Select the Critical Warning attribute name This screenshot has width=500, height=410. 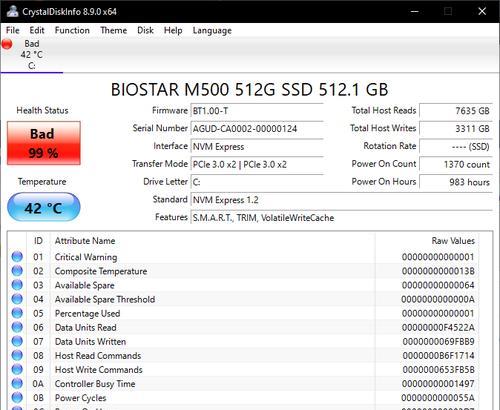click(86, 257)
